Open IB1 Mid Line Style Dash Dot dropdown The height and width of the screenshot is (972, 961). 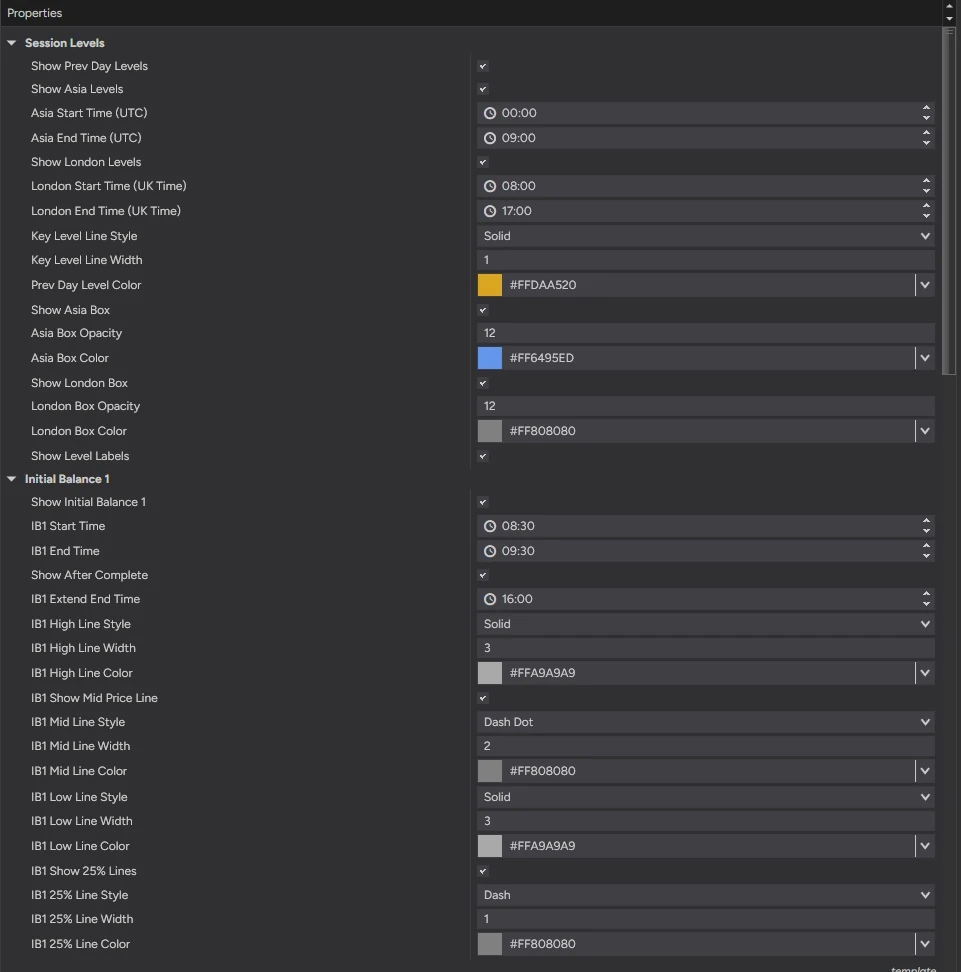point(706,722)
